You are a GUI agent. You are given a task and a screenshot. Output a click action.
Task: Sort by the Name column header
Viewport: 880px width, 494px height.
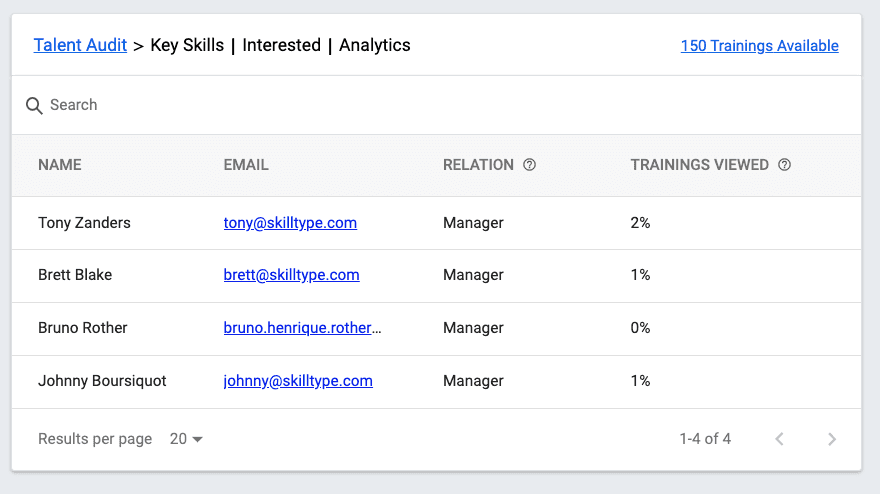point(60,165)
